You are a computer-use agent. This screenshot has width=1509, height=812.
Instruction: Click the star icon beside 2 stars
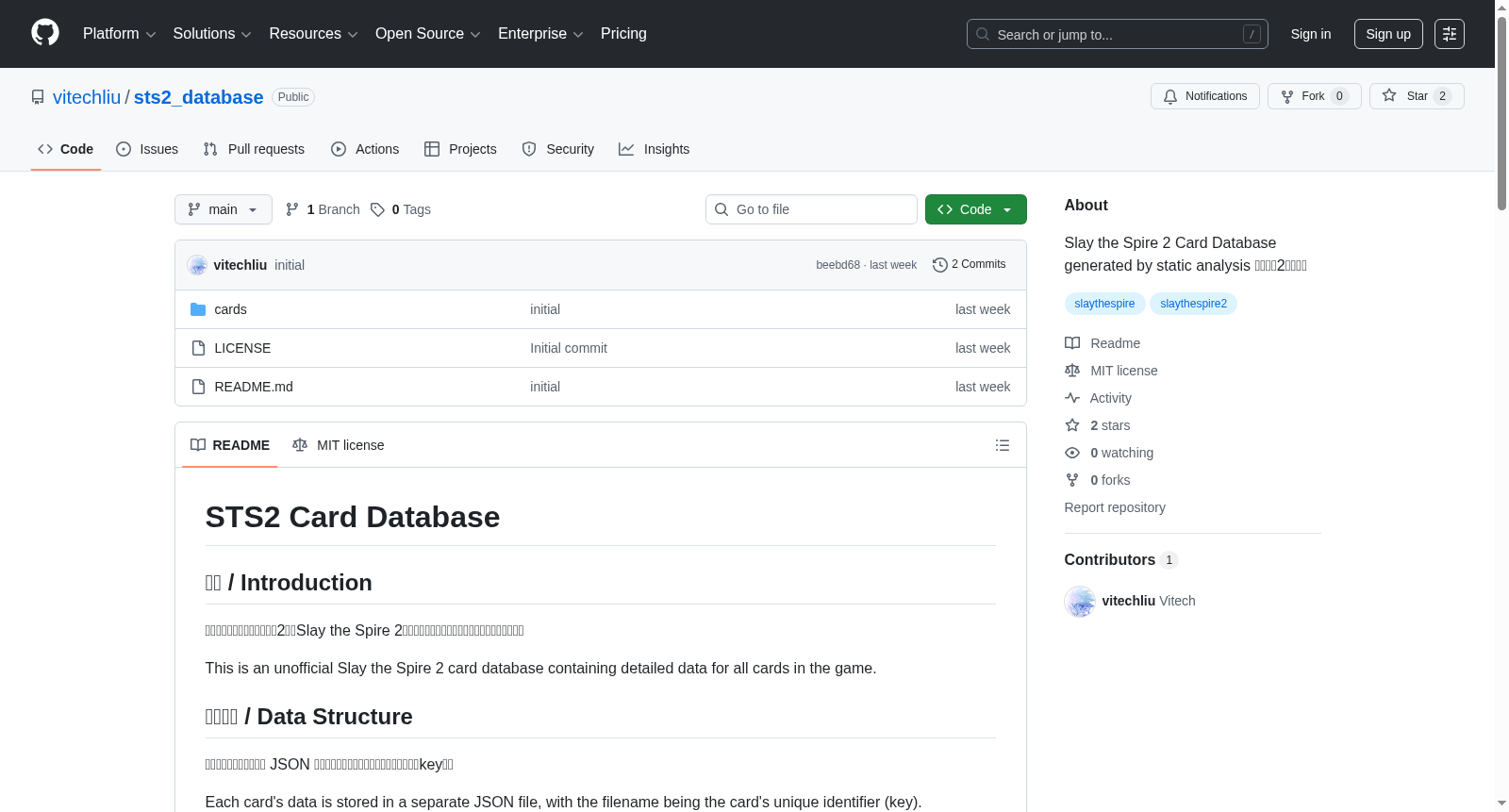tap(1072, 425)
